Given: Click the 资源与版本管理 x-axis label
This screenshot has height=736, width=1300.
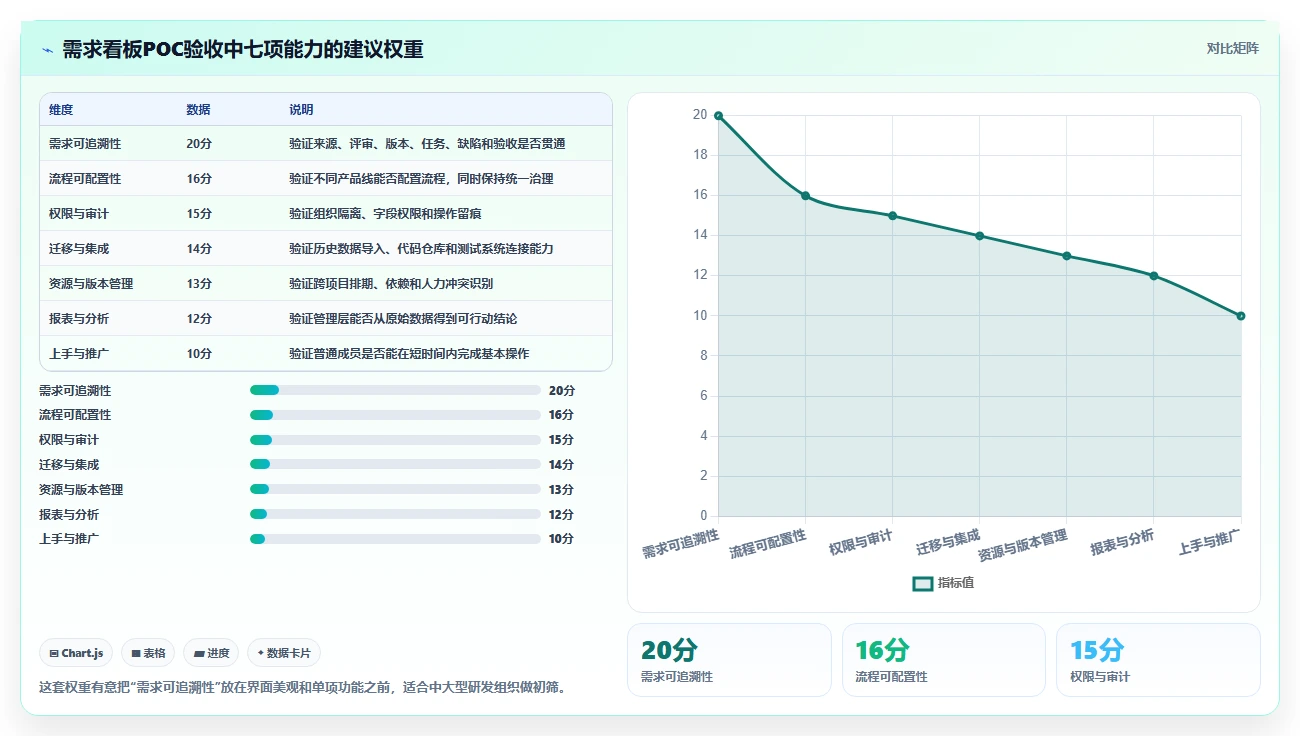Looking at the screenshot, I should pos(1022,545).
